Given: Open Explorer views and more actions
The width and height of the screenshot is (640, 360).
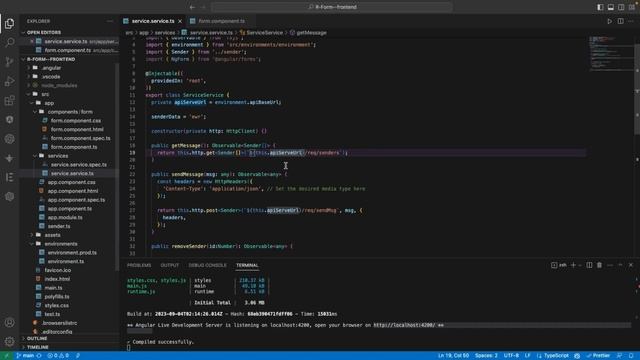Looking at the screenshot, I should [x=110, y=21].
